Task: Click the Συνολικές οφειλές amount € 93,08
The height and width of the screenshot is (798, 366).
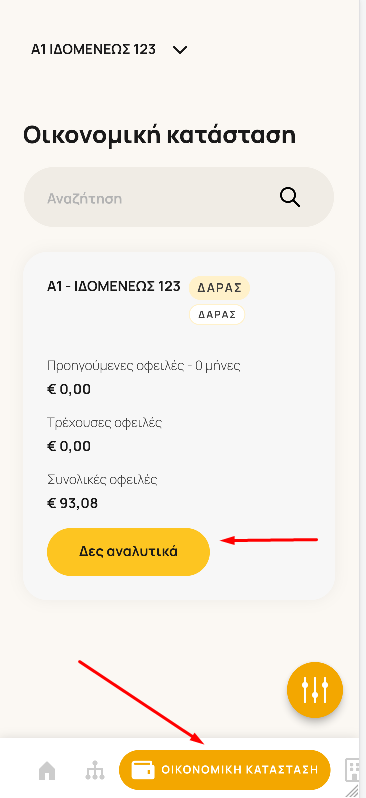Action: 72,503
